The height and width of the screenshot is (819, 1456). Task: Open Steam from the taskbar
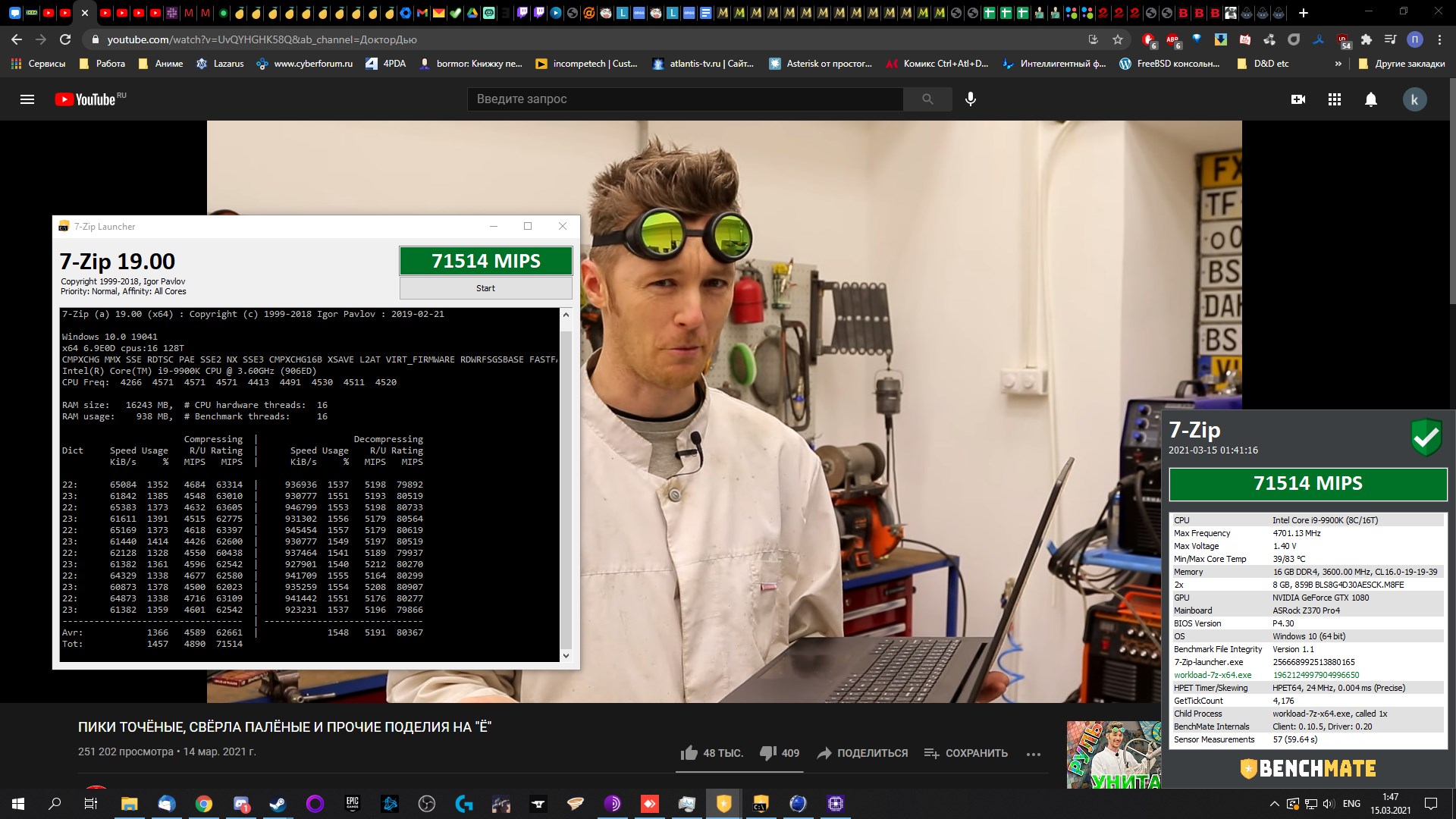pos(278,804)
